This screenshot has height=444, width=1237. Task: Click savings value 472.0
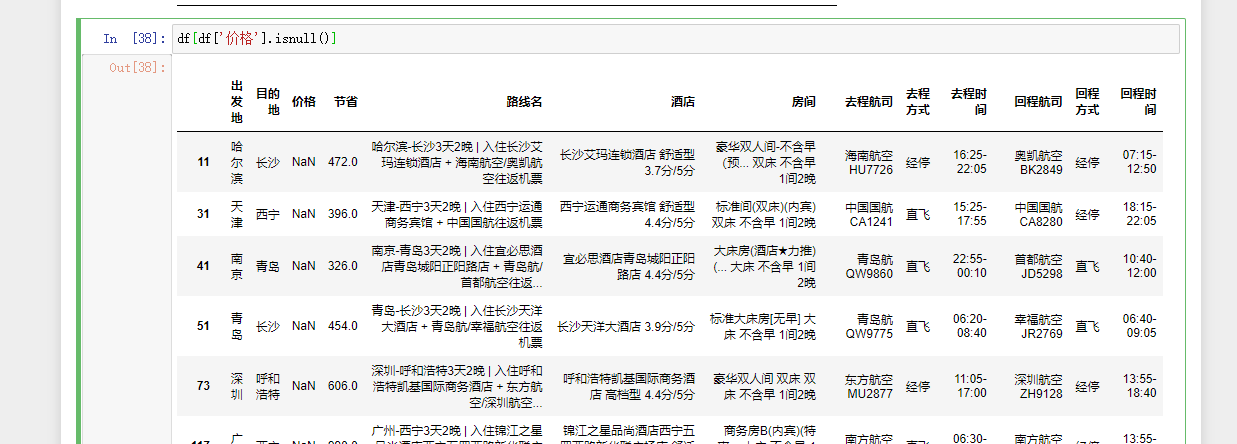[343, 162]
